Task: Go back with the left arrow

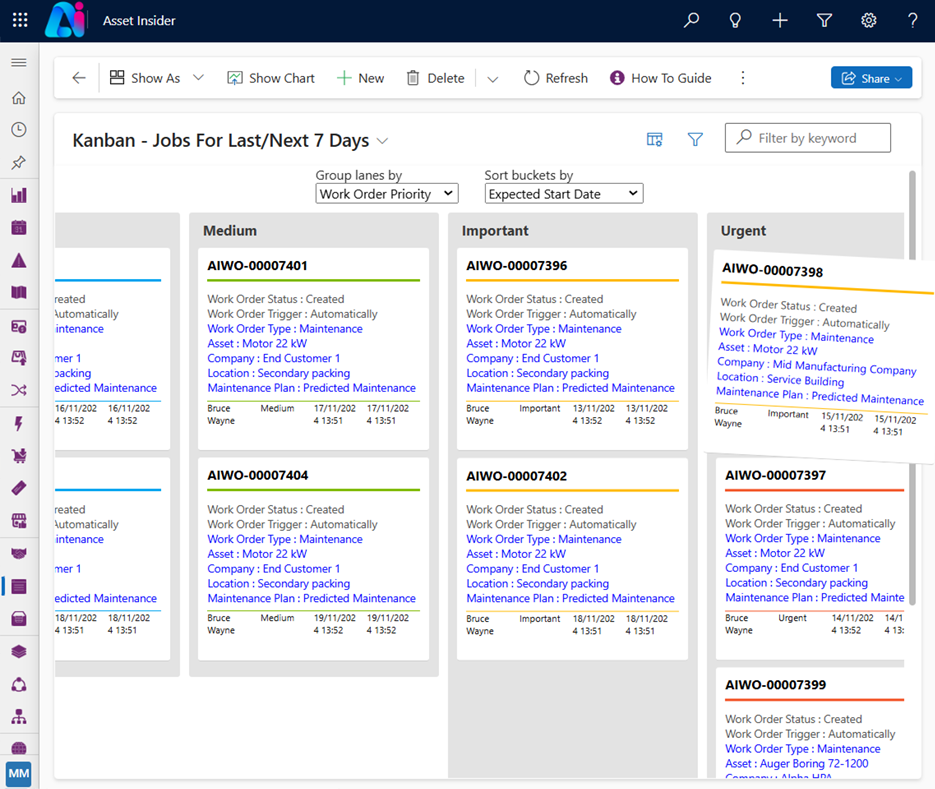Action: pos(79,78)
